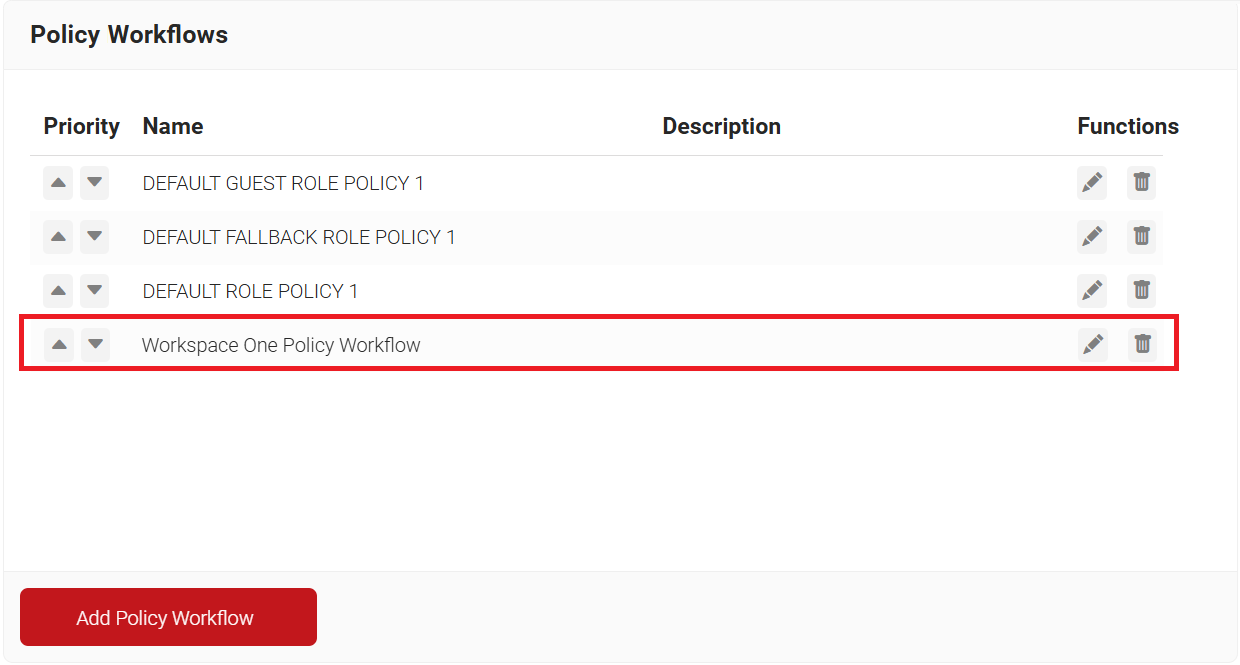Move DEFAULT GUEST ROLE POLICY 1 up
This screenshot has height=665, width=1240.
click(58, 183)
